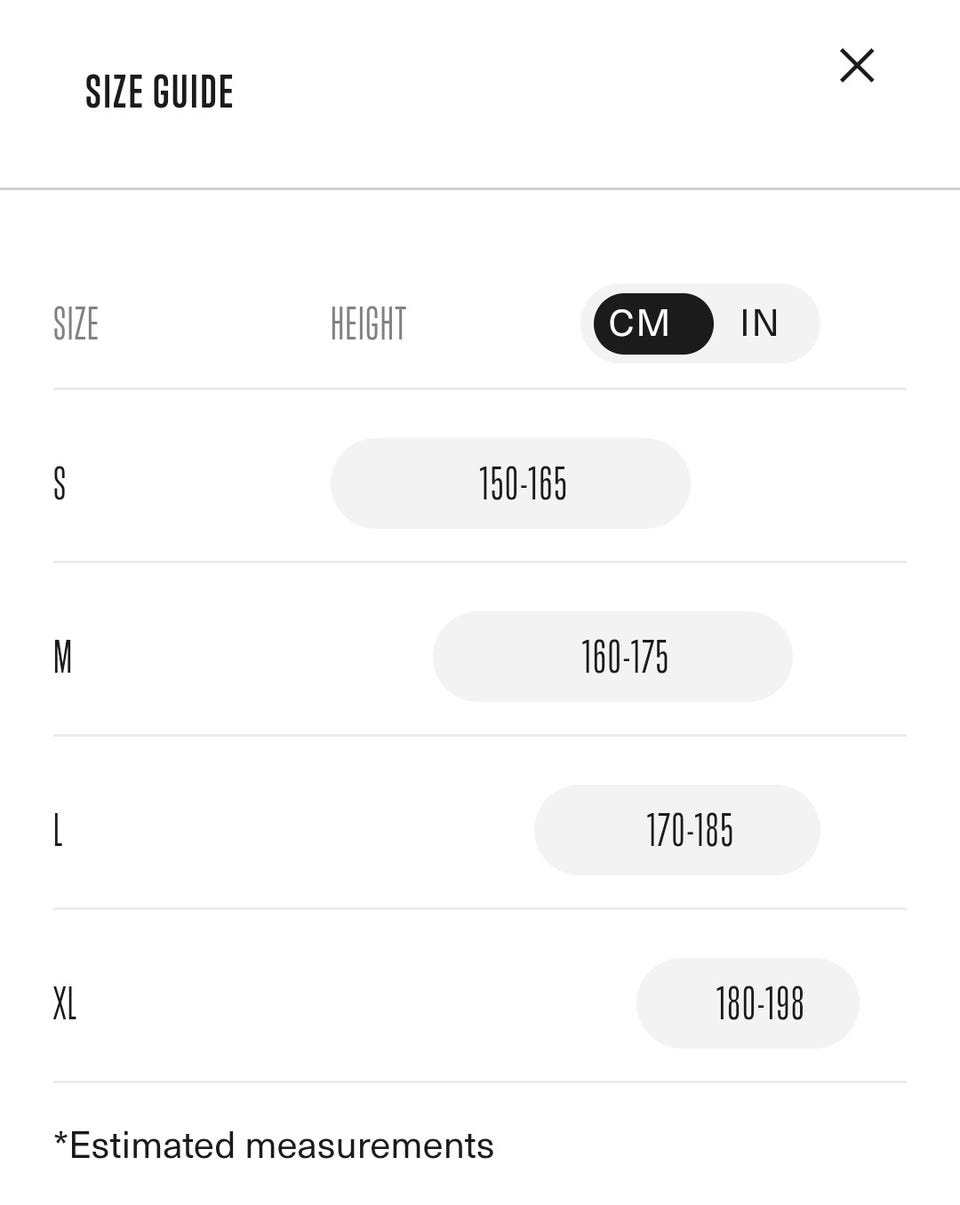
Task: Click the SIZE column header
Action: 76,324
